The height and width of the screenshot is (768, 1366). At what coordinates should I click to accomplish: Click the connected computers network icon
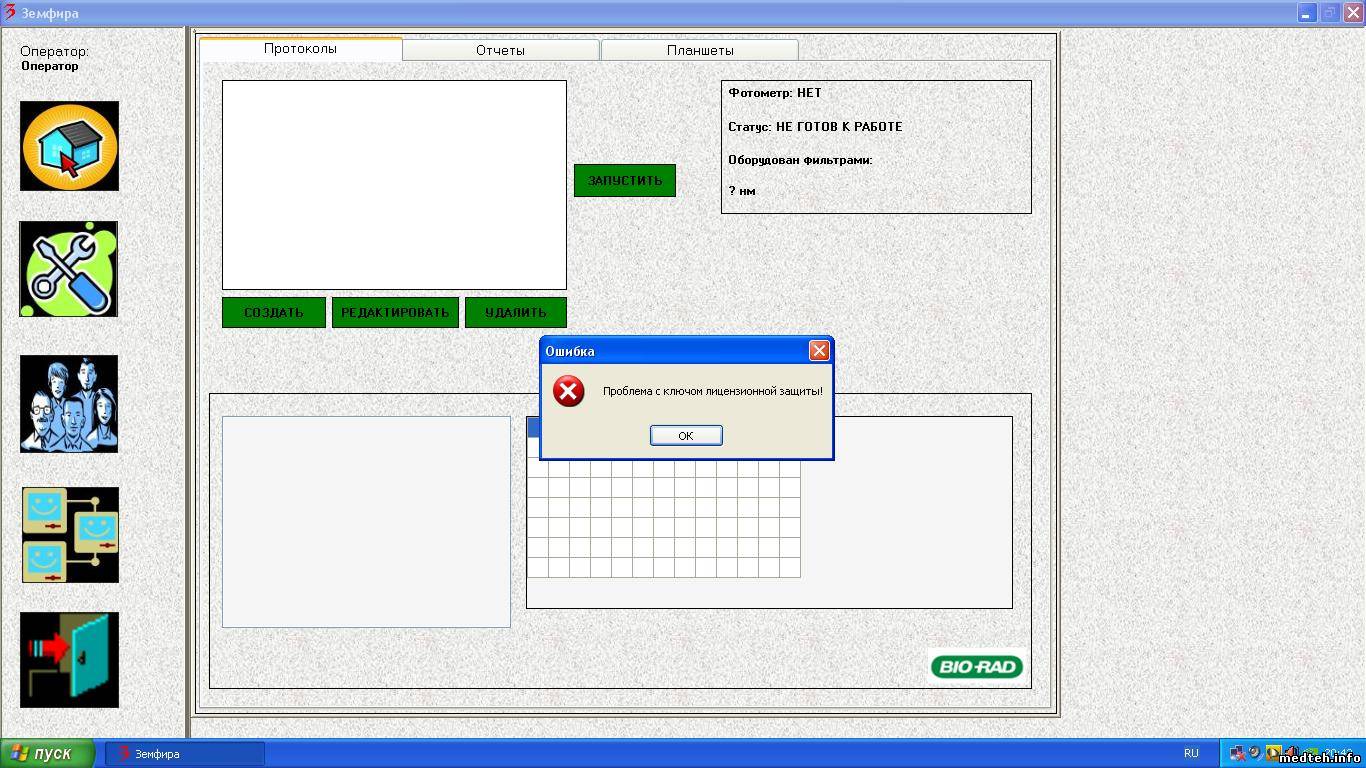click(x=70, y=535)
